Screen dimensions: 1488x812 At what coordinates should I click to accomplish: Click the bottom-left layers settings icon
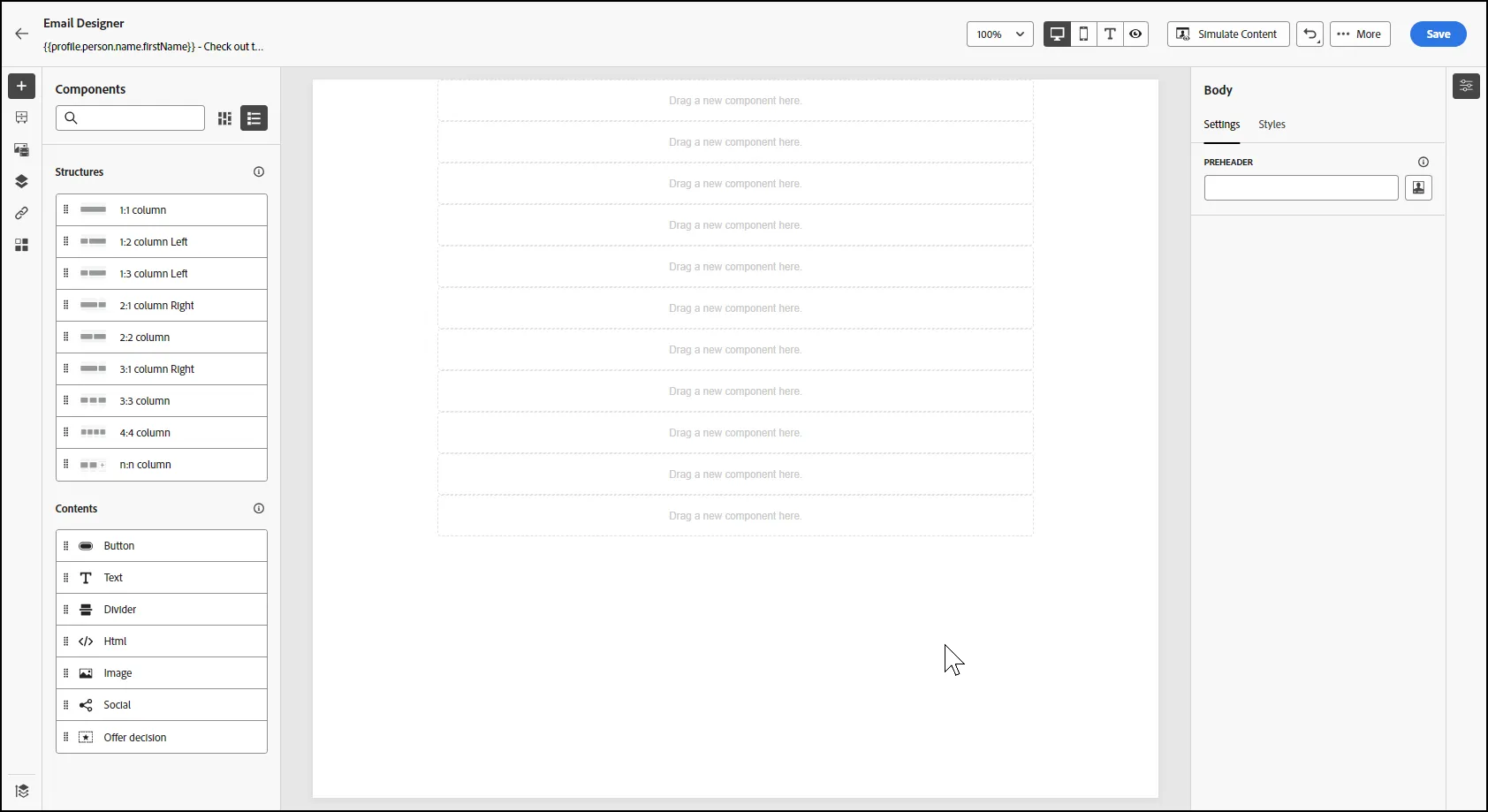pos(22,791)
